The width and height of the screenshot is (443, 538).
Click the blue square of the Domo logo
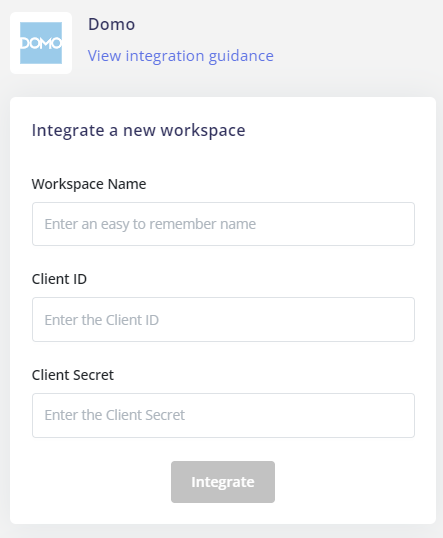click(x=41, y=43)
